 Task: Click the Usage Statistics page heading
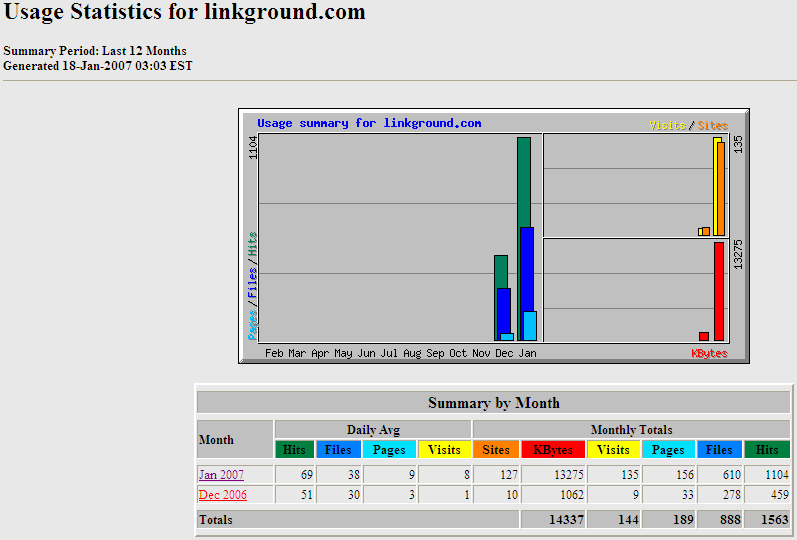[185, 14]
